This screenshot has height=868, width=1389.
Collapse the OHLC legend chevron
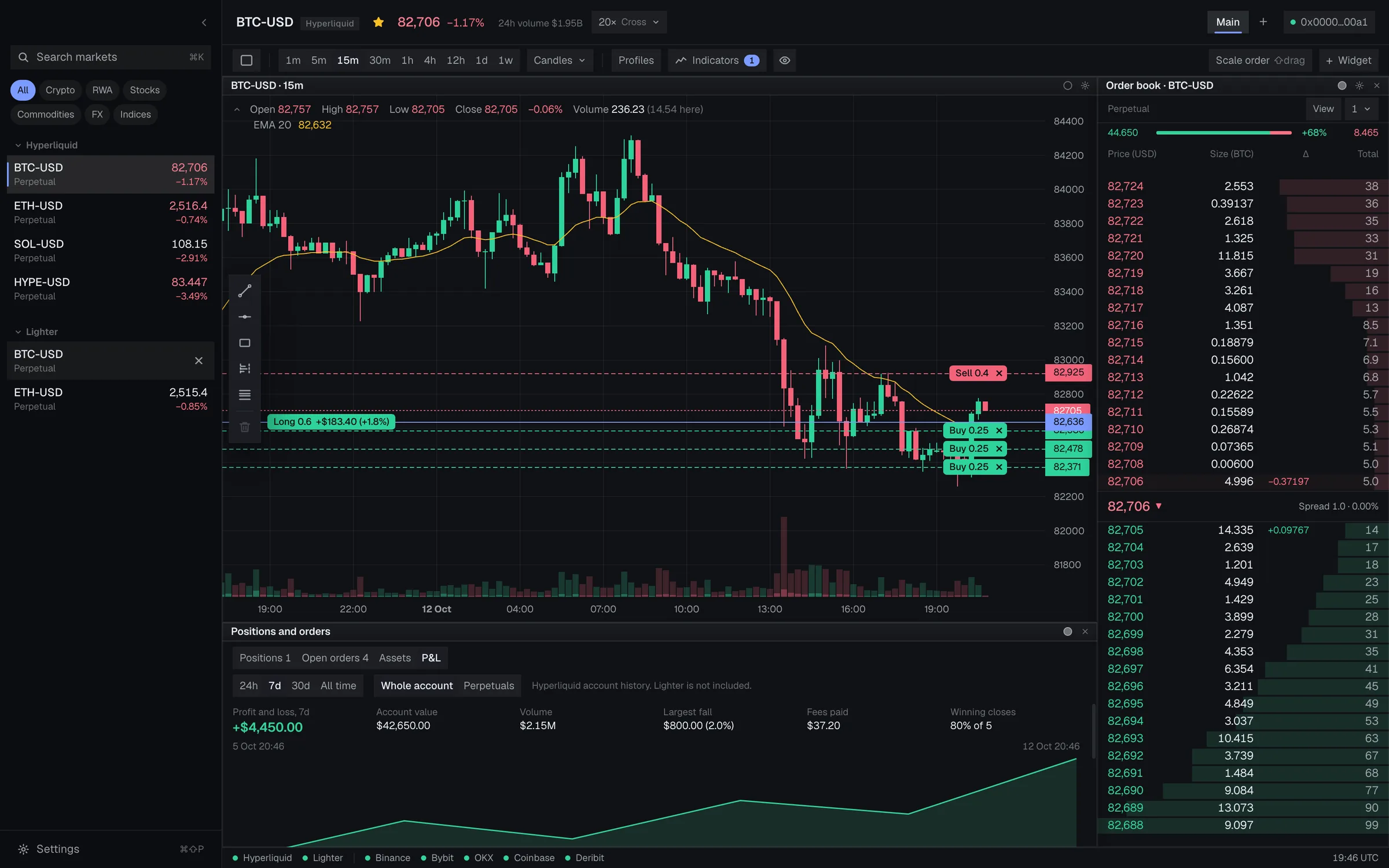point(237,109)
